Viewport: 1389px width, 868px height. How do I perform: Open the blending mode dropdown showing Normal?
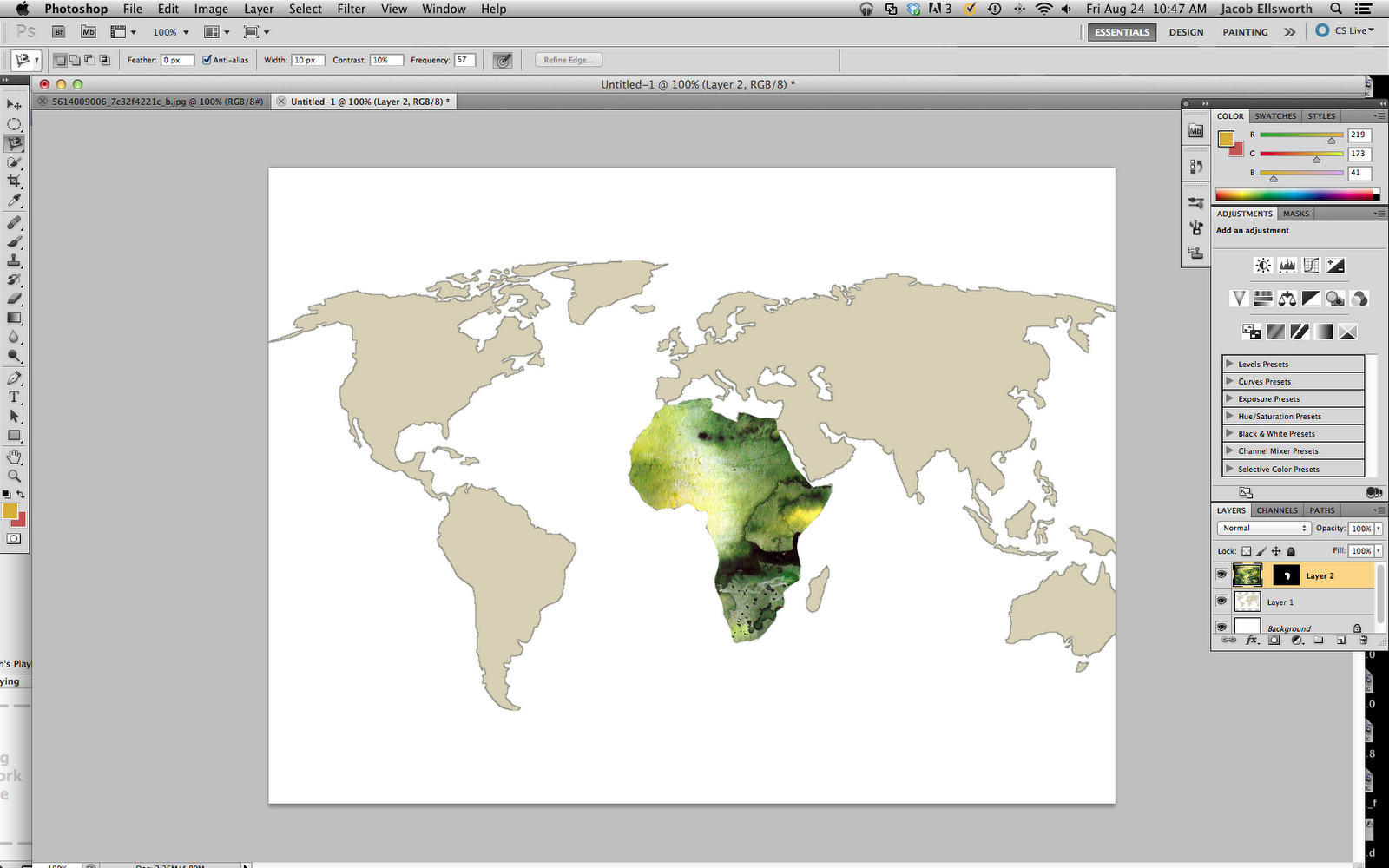click(1264, 528)
